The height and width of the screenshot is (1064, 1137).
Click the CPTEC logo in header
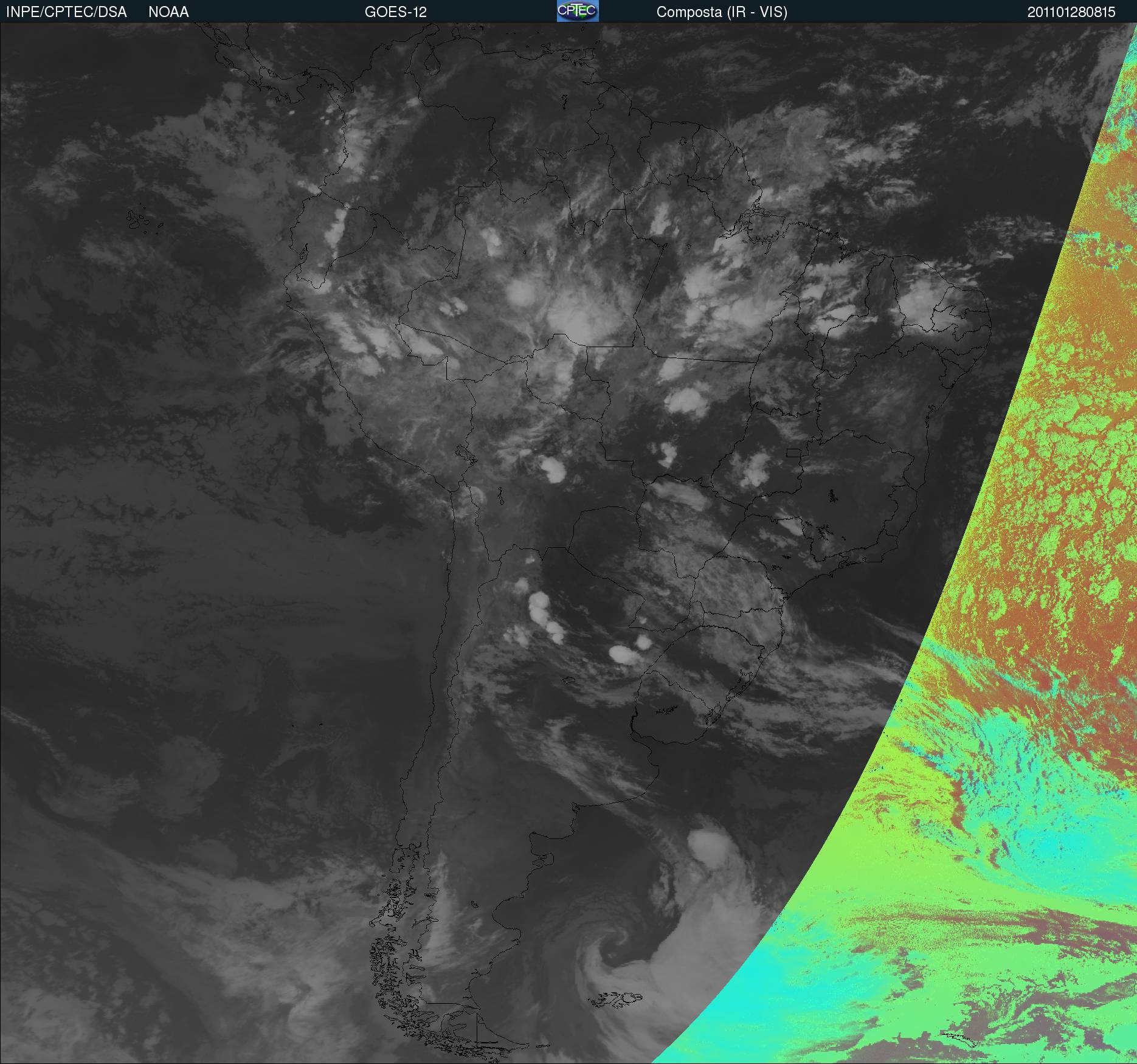coord(578,11)
